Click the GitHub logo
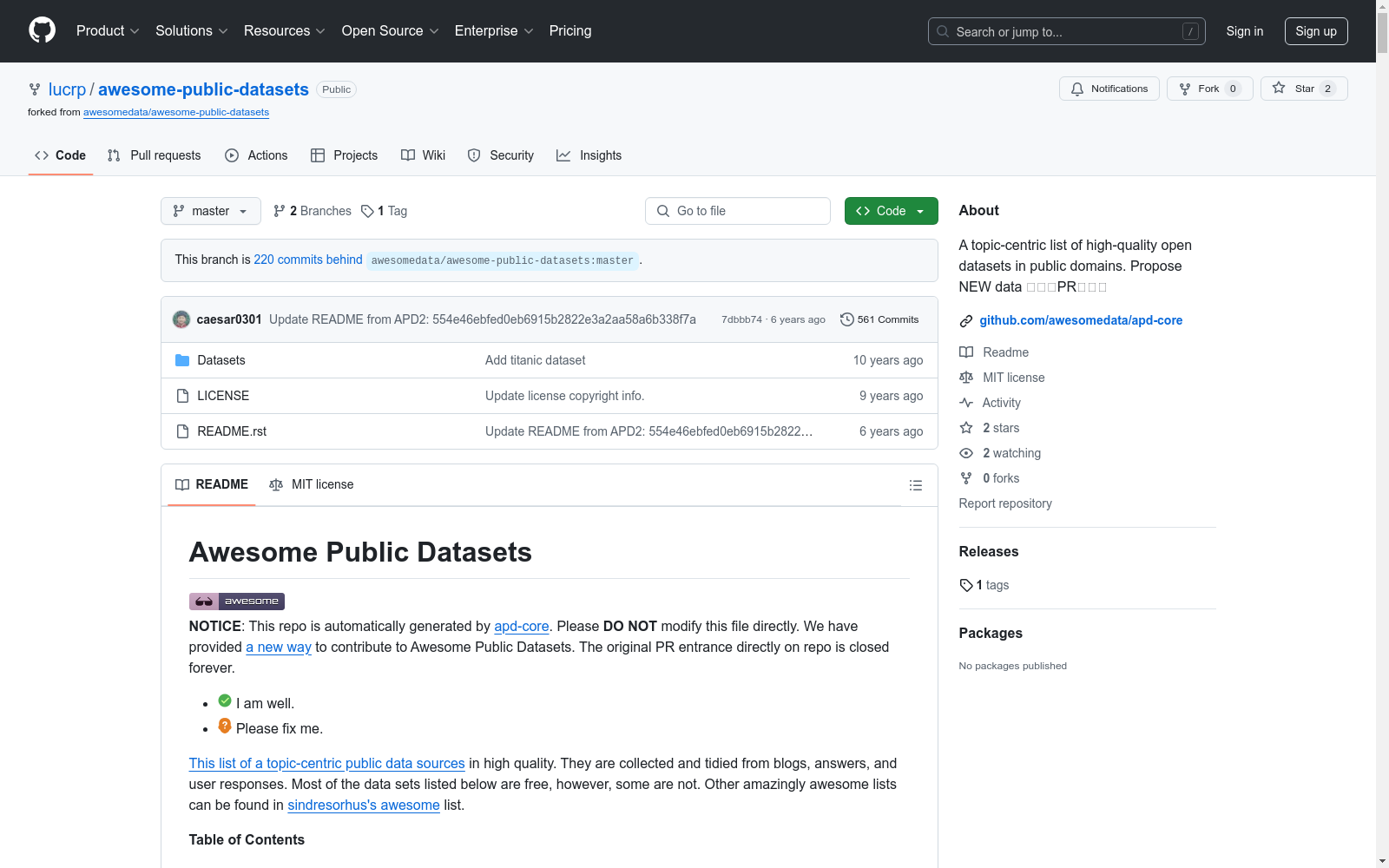Screen dimensions: 1389x868 (41, 30)
